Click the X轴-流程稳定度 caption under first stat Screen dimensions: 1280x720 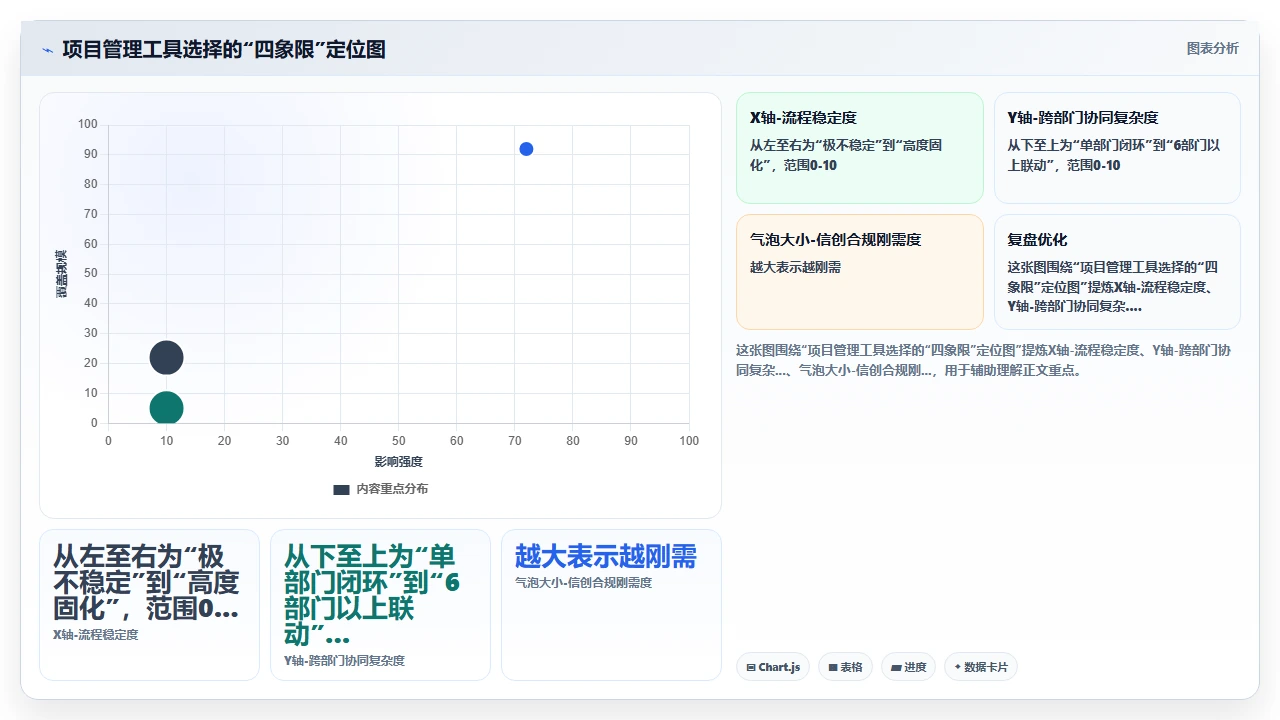pos(96,635)
